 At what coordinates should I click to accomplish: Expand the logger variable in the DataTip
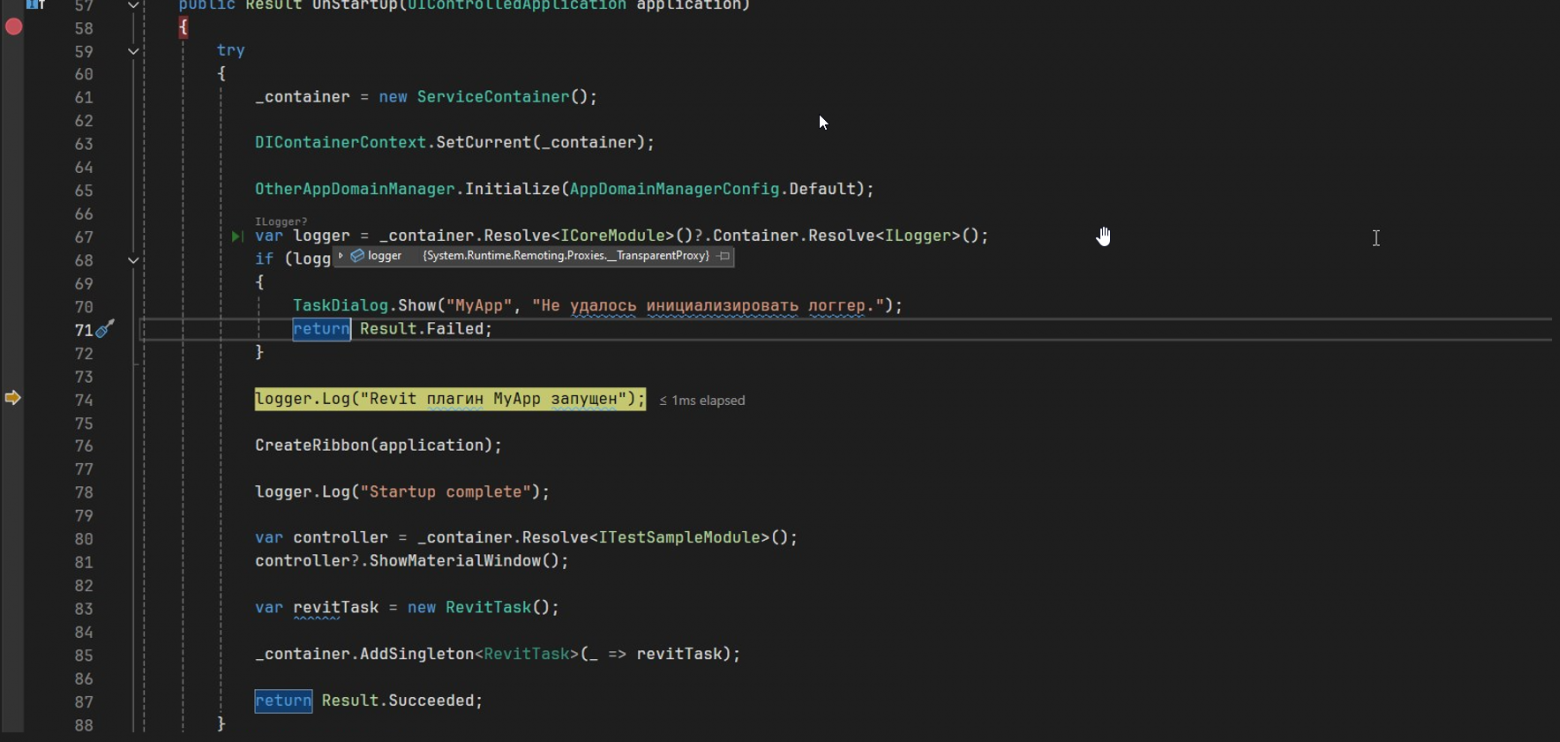pos(340,257)
